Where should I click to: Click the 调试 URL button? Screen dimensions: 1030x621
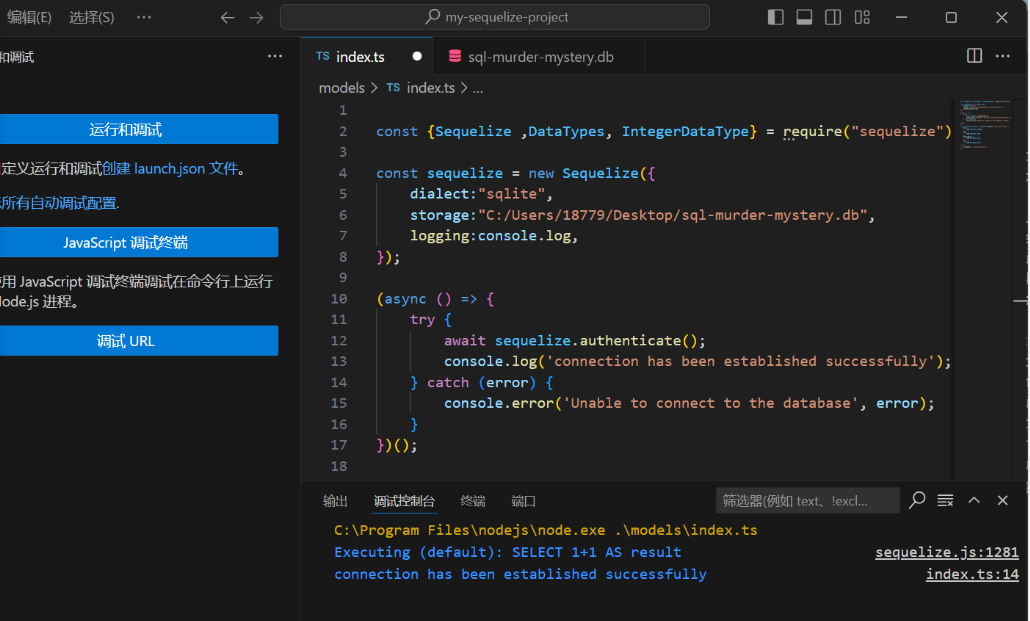point(139,341)
